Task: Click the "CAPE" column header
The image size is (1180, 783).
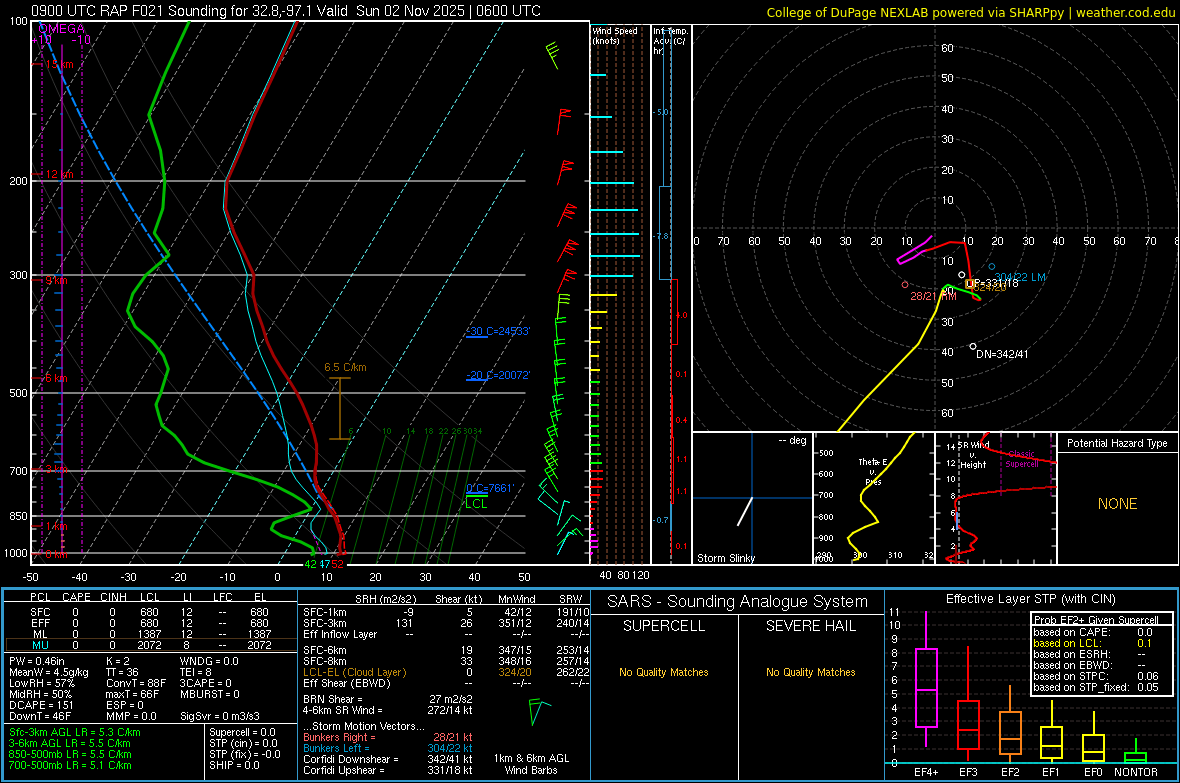Action: [76, 597]
